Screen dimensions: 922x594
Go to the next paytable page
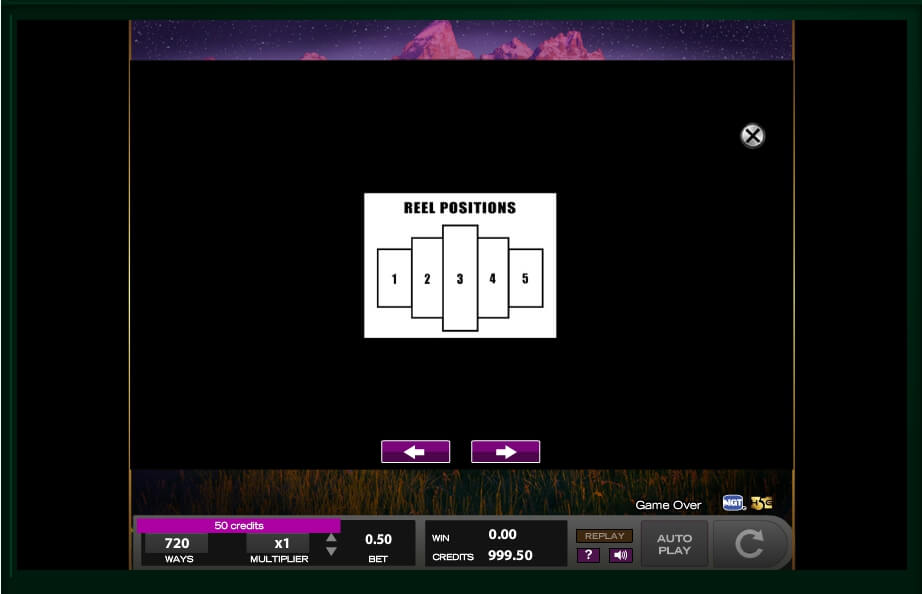pos(505,452)
